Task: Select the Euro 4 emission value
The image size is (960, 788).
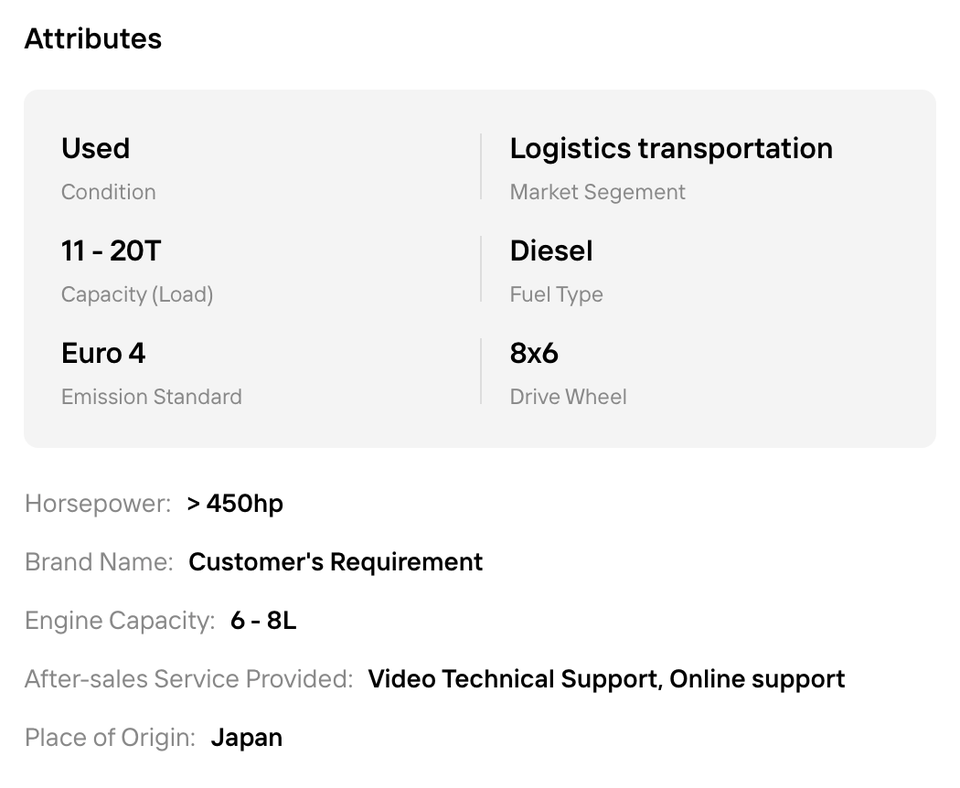Action: (103, 353)
